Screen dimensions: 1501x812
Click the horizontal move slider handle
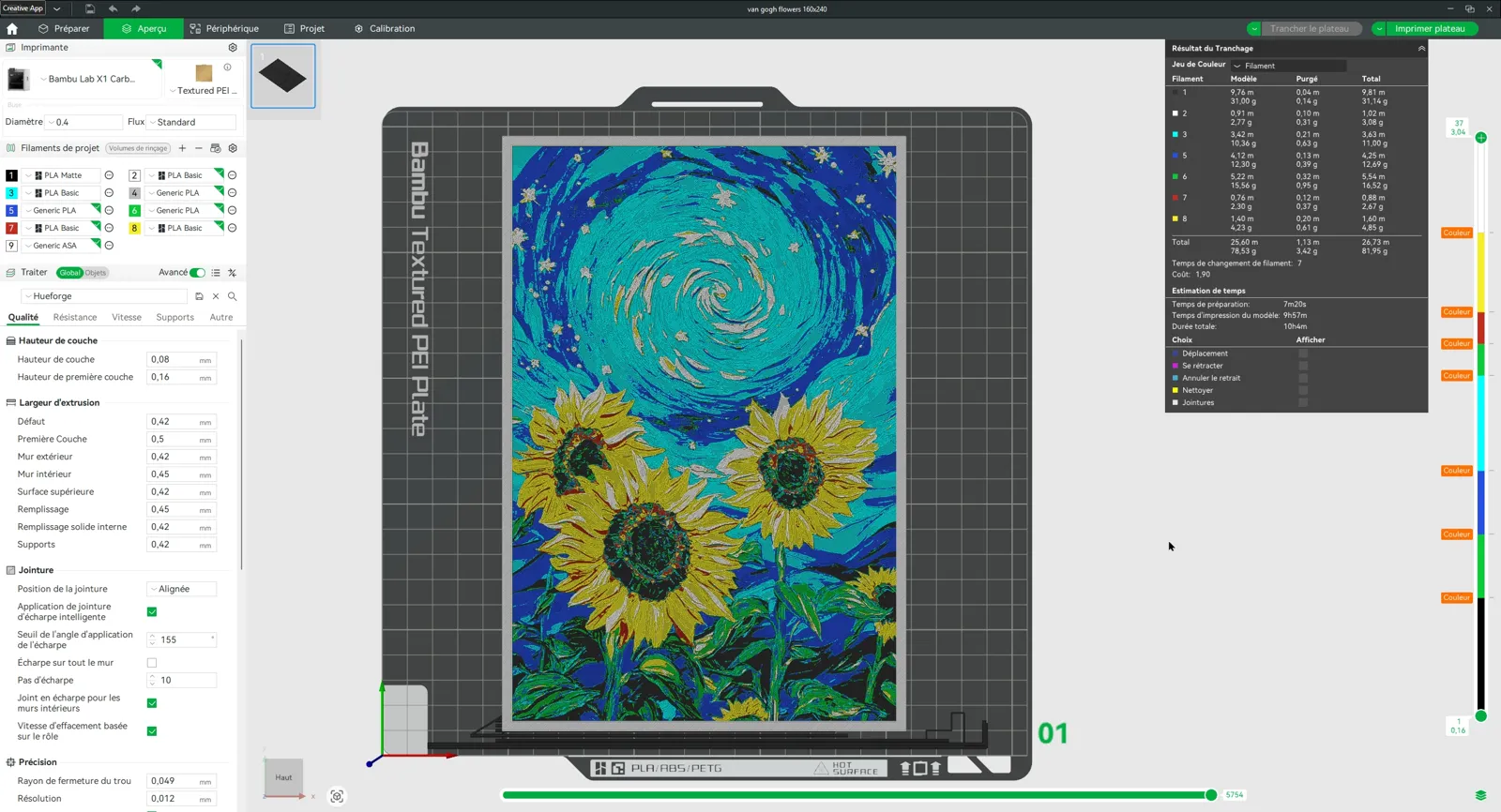(x=1211, y=795)
